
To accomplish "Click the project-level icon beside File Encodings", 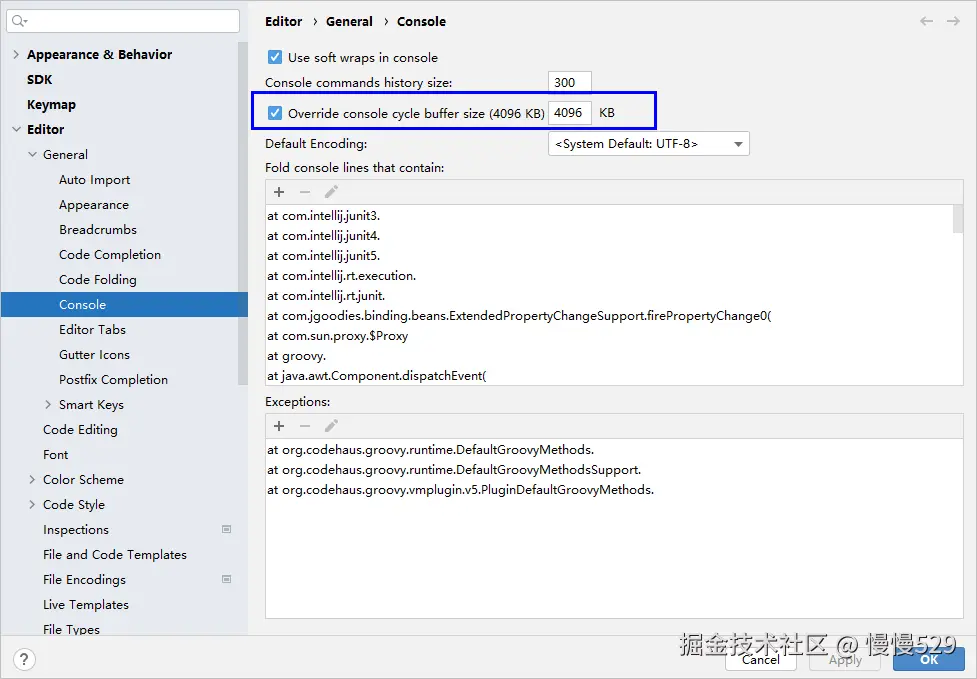I will (x=227, y=579).
